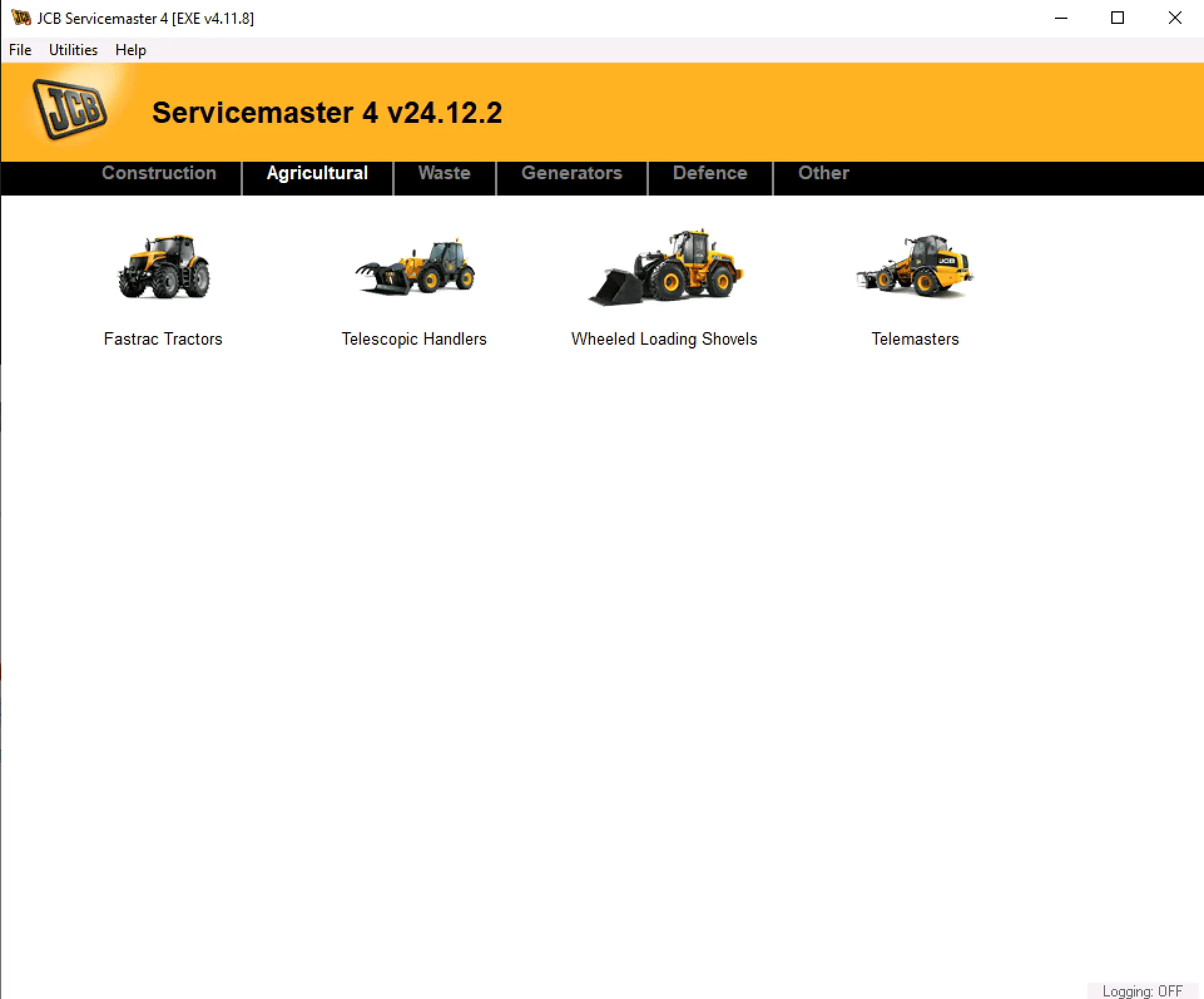
Task: Switch to the Generators tab
Action: point(572,173)
